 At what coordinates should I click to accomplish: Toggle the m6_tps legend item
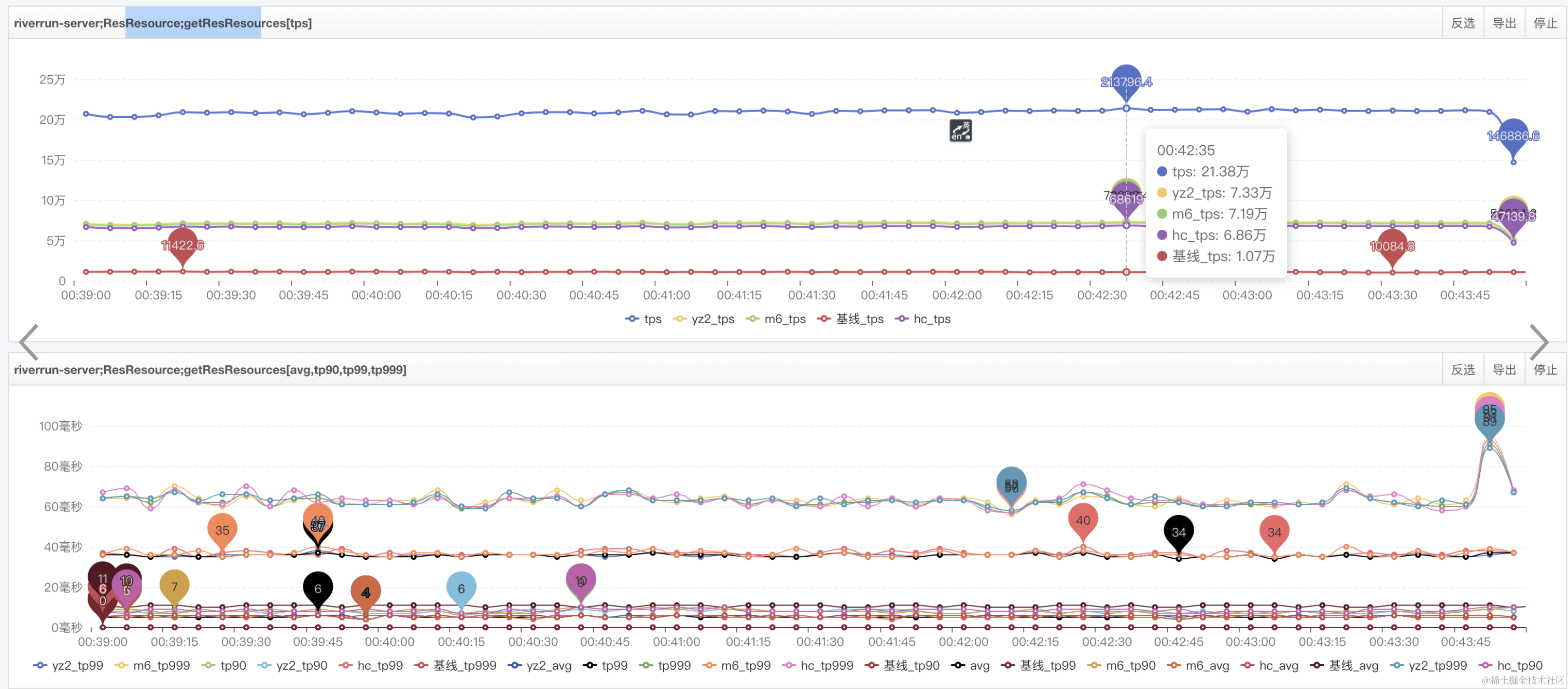point(776,319)
